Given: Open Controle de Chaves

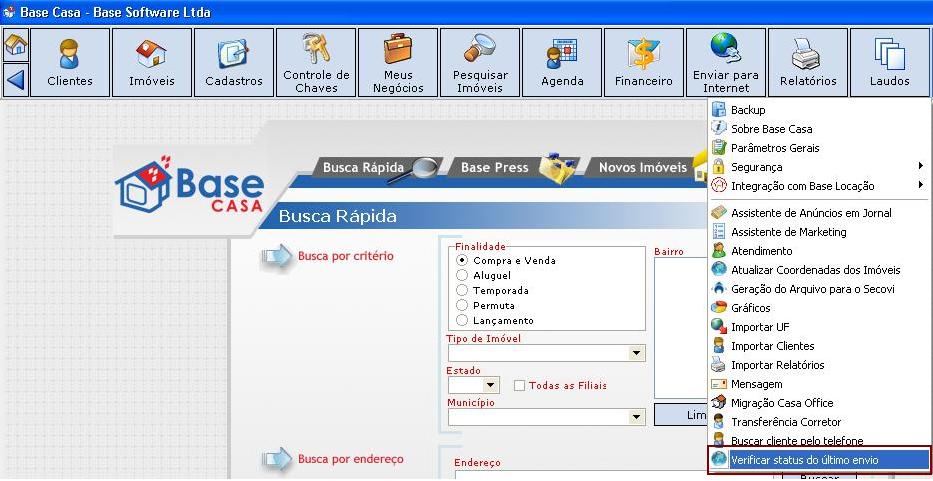Looking at the screenshot, I should click(316, 63).
